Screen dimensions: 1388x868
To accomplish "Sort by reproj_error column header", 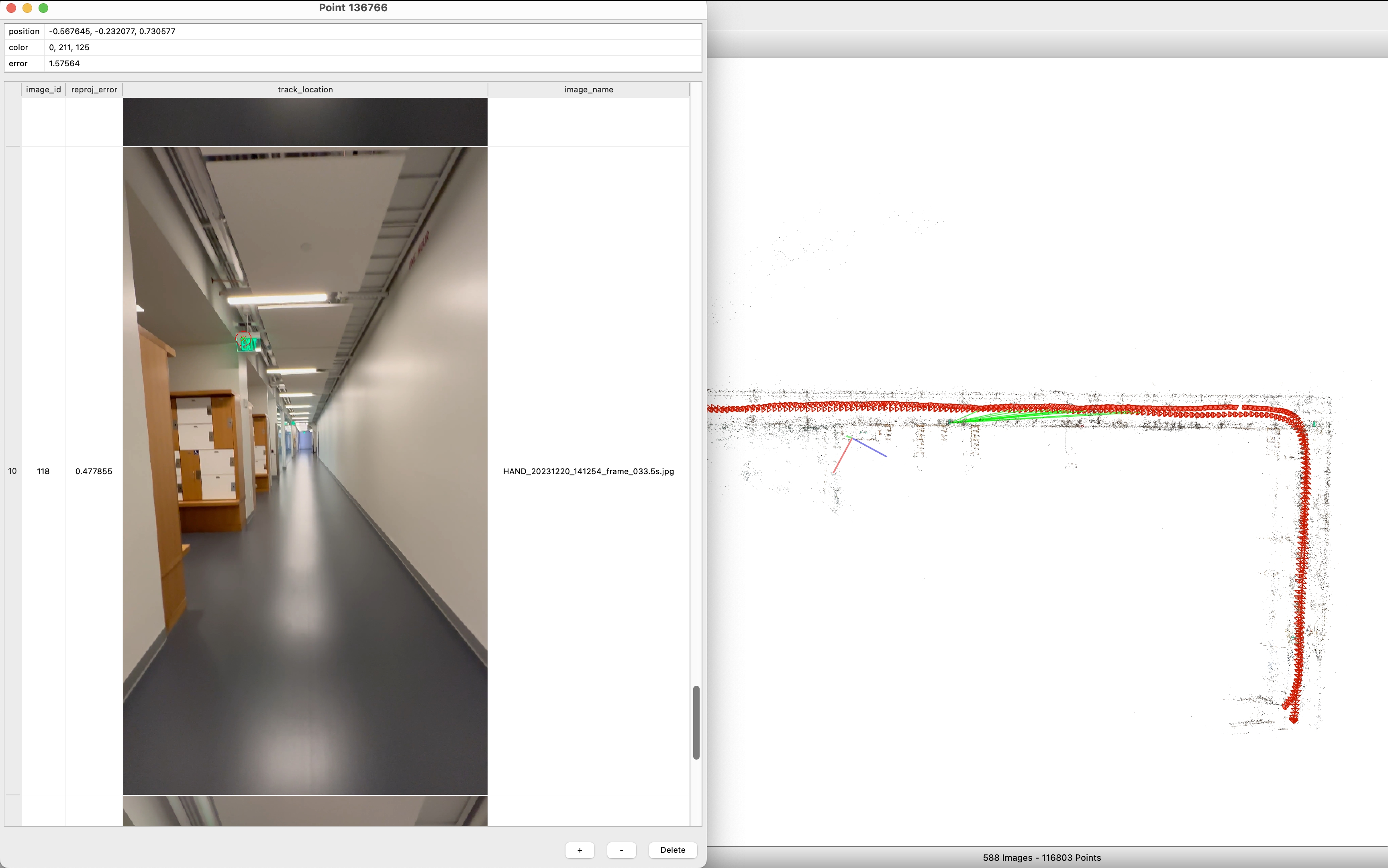I will pyautogui.click(x=94, y=90).
